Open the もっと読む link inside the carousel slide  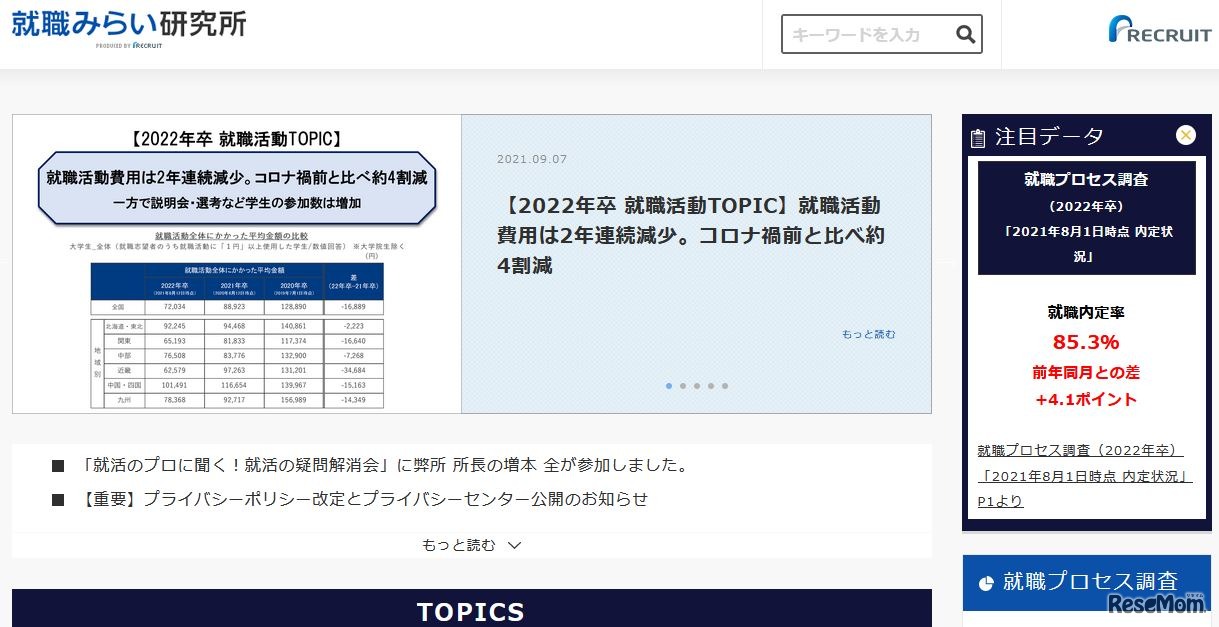point(867,333)
